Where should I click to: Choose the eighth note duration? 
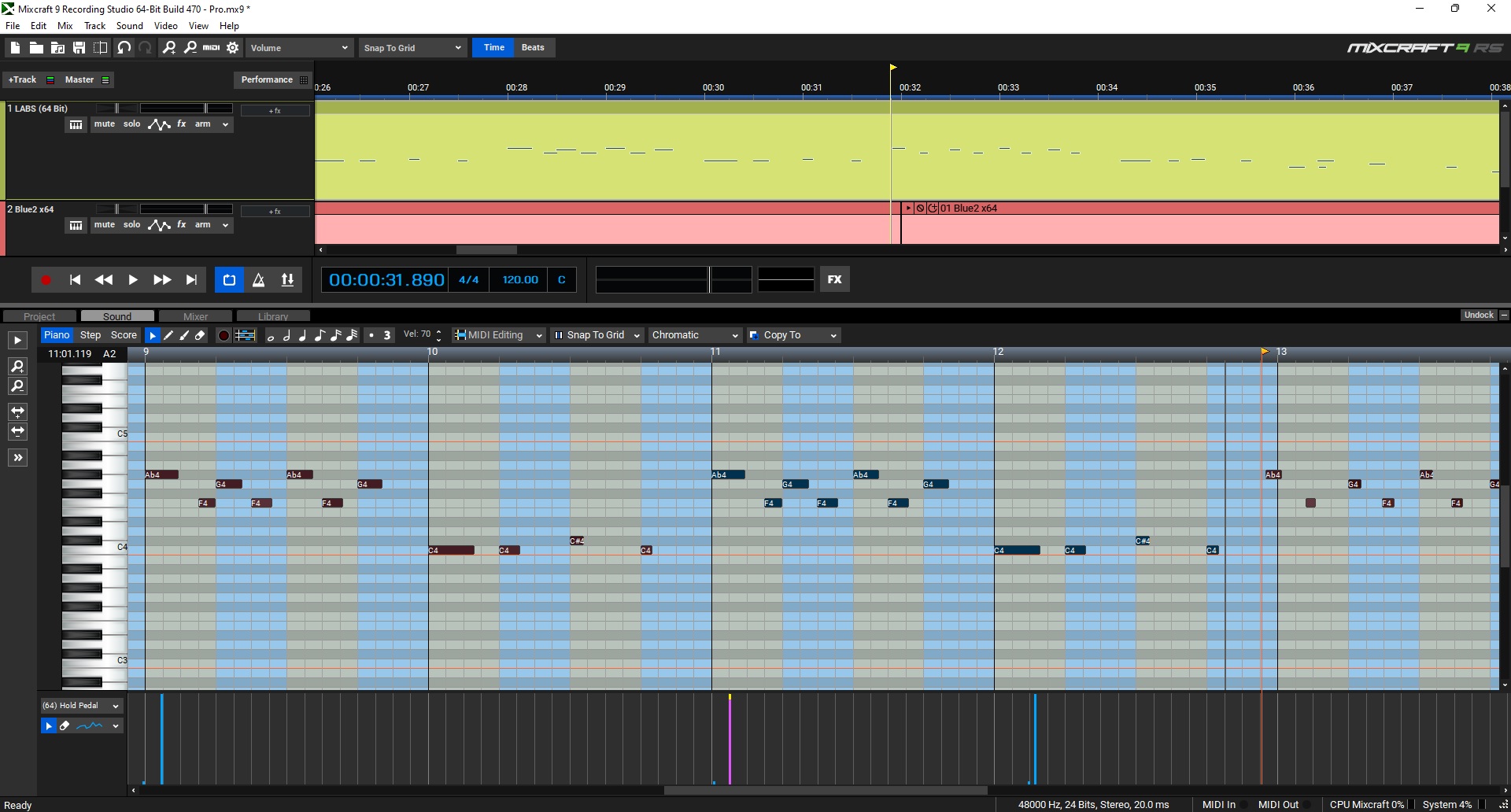point(320,335)
